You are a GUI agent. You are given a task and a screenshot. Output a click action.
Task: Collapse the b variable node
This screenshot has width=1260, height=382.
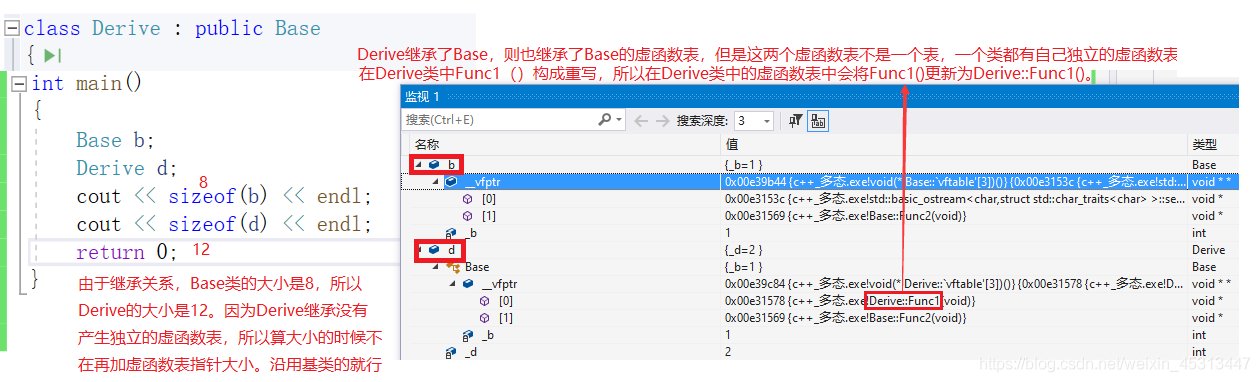pyautogui.click(x=419, y=164)
